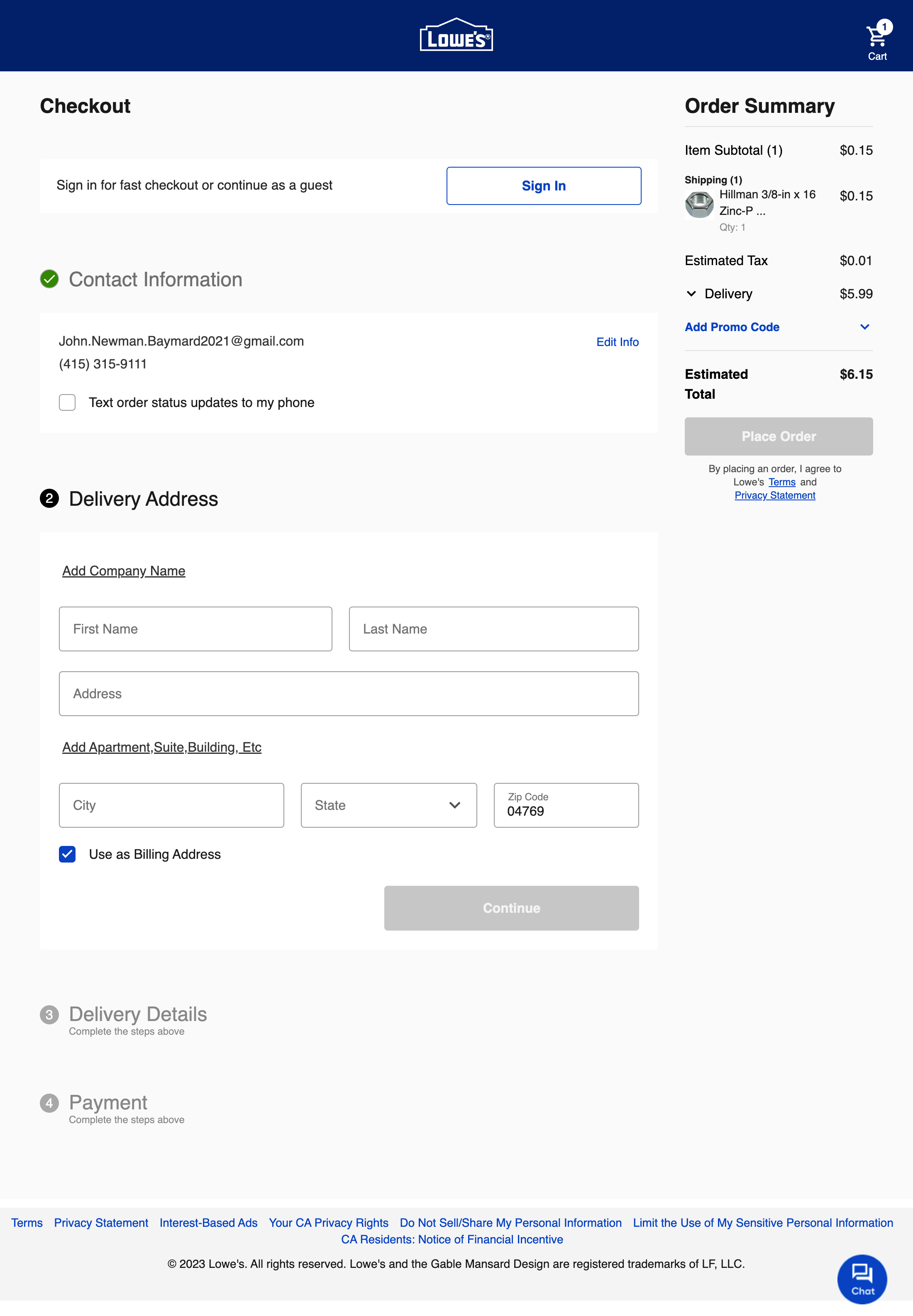The height and width of the screenshot is (1316, 913).
Task: Open Your CA Privacy Rights footer link
Action: (x=328, y=1223)
